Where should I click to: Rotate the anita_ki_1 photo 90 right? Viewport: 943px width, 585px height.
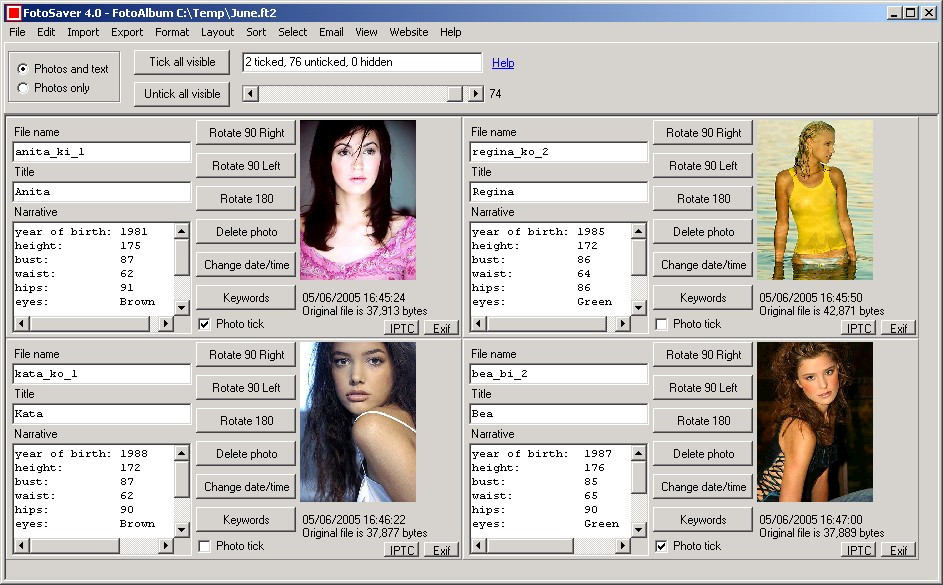click(x=247, y=133)
